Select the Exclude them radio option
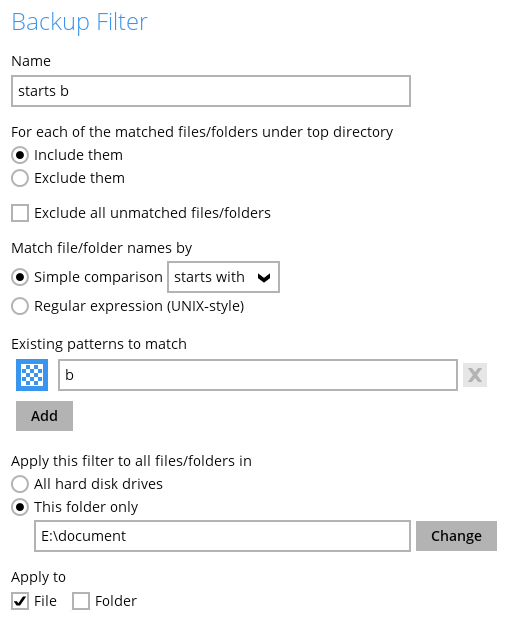515x621 pixels. tap(20, 178)
